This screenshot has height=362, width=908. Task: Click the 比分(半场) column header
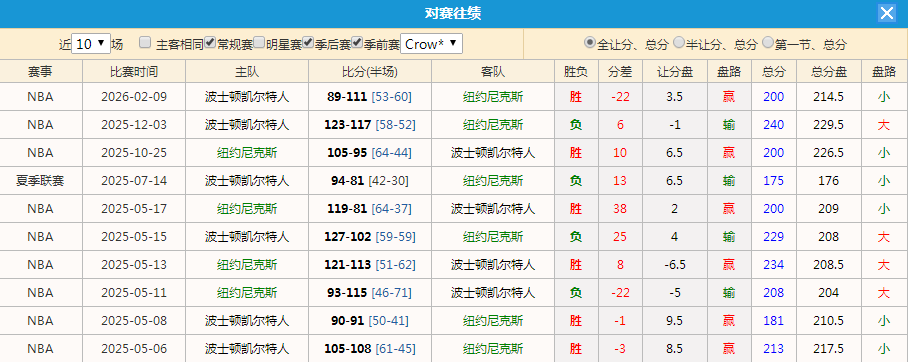[x=370, y=71]
